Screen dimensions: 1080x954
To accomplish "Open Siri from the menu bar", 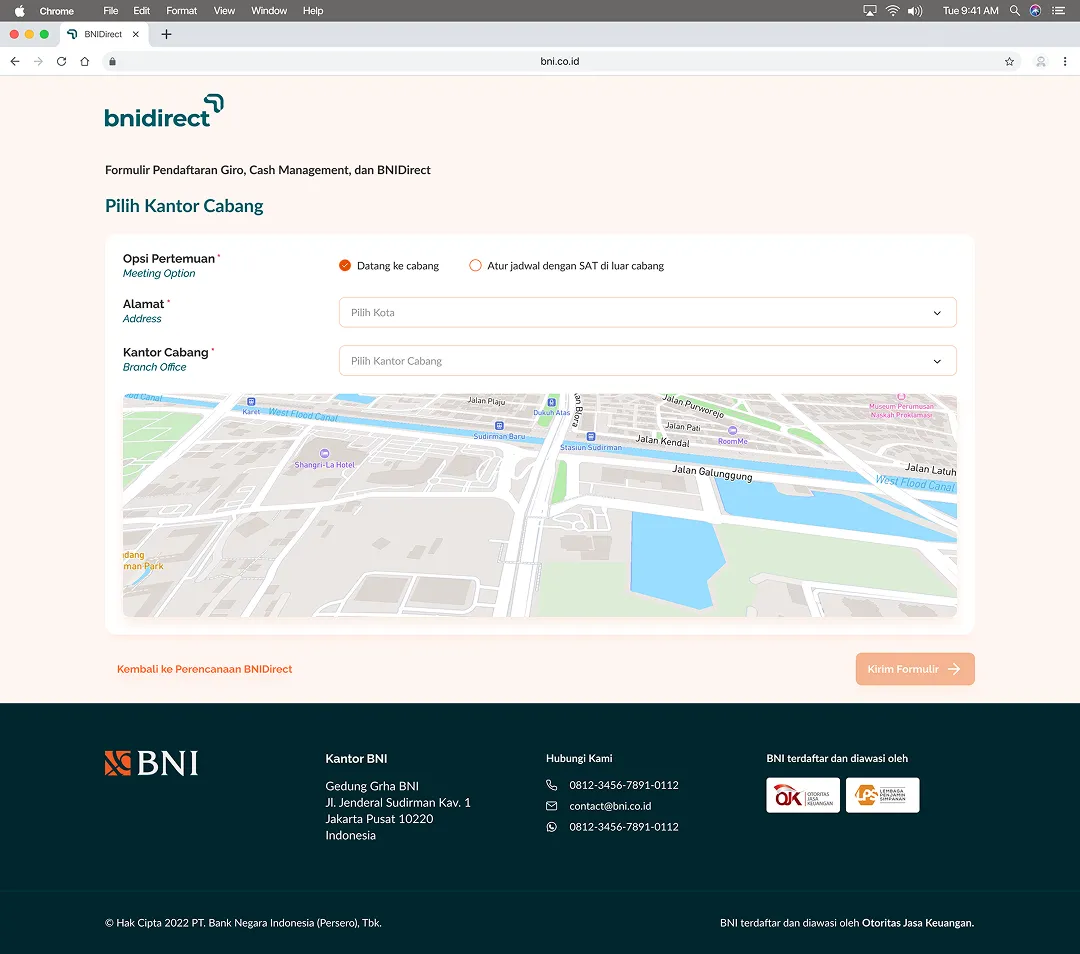I will (1035, 10).
